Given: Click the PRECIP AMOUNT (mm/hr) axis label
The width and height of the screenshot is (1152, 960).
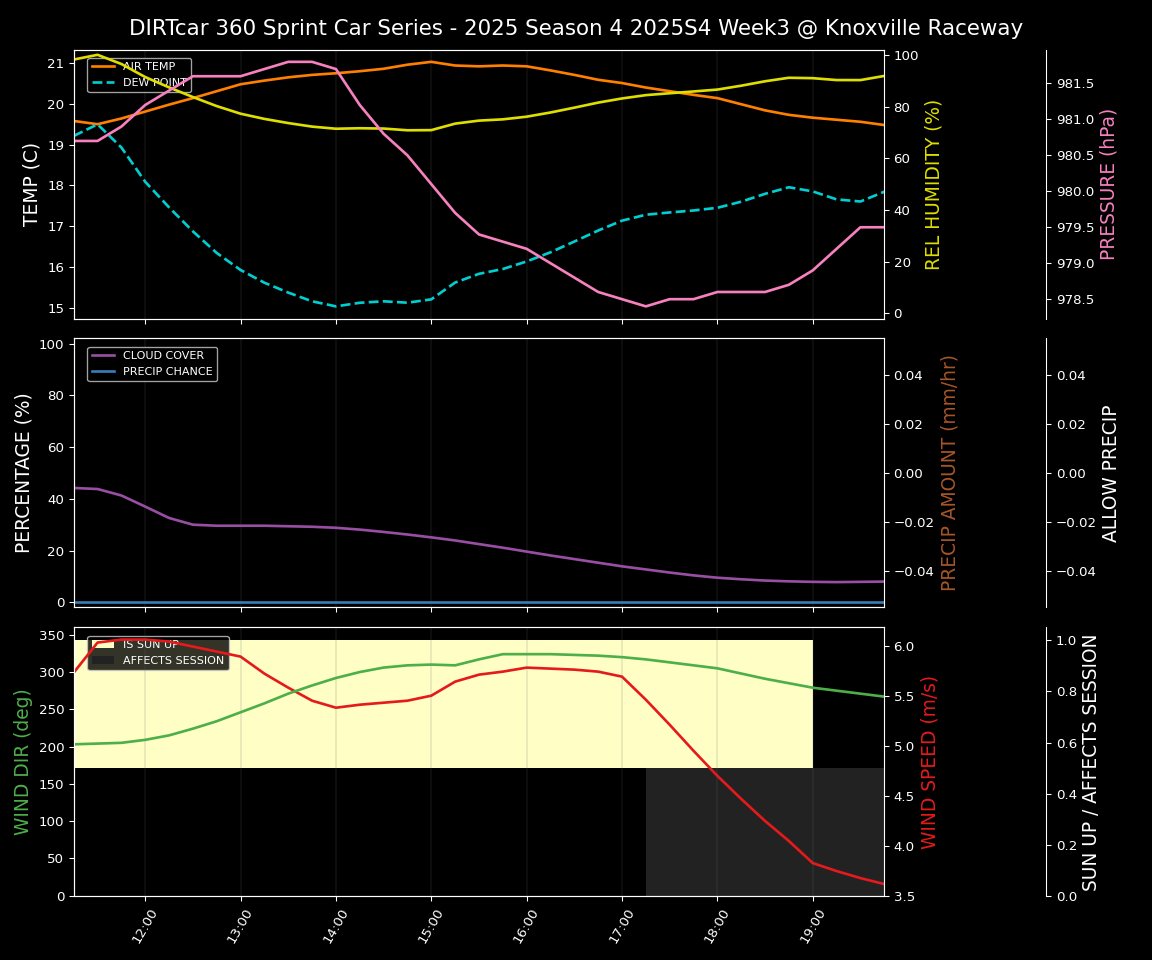Looking at the screenshot, I should [949, 472].
